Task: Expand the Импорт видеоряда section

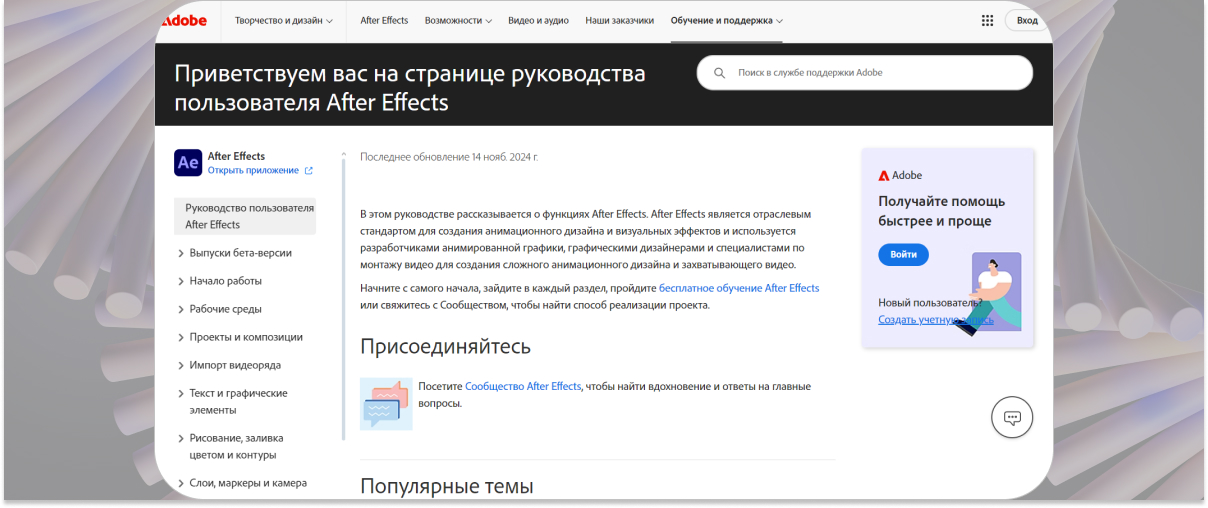Action: pos(228,365)
